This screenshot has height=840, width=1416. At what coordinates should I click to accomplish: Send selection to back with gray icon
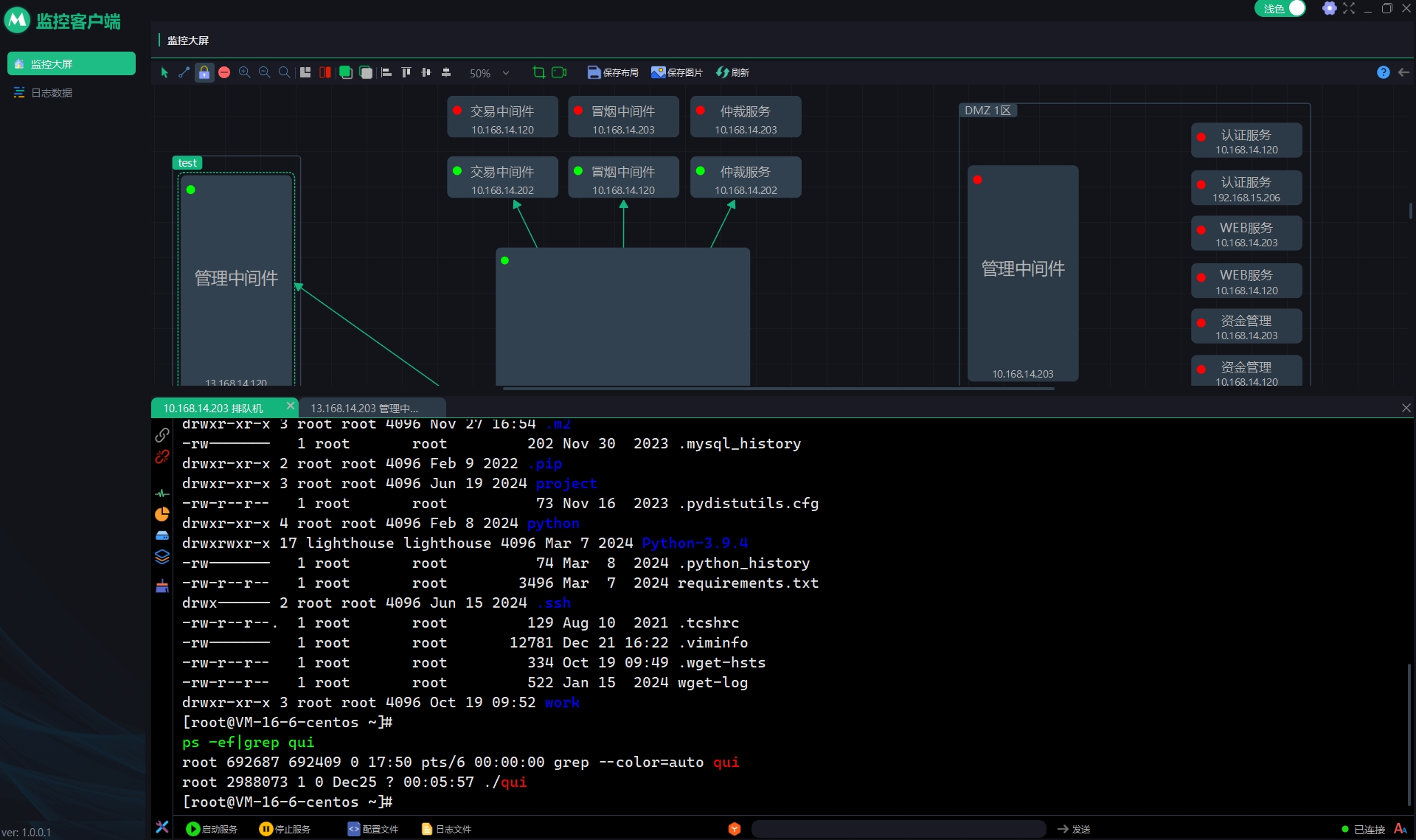(x=365, y=72)
